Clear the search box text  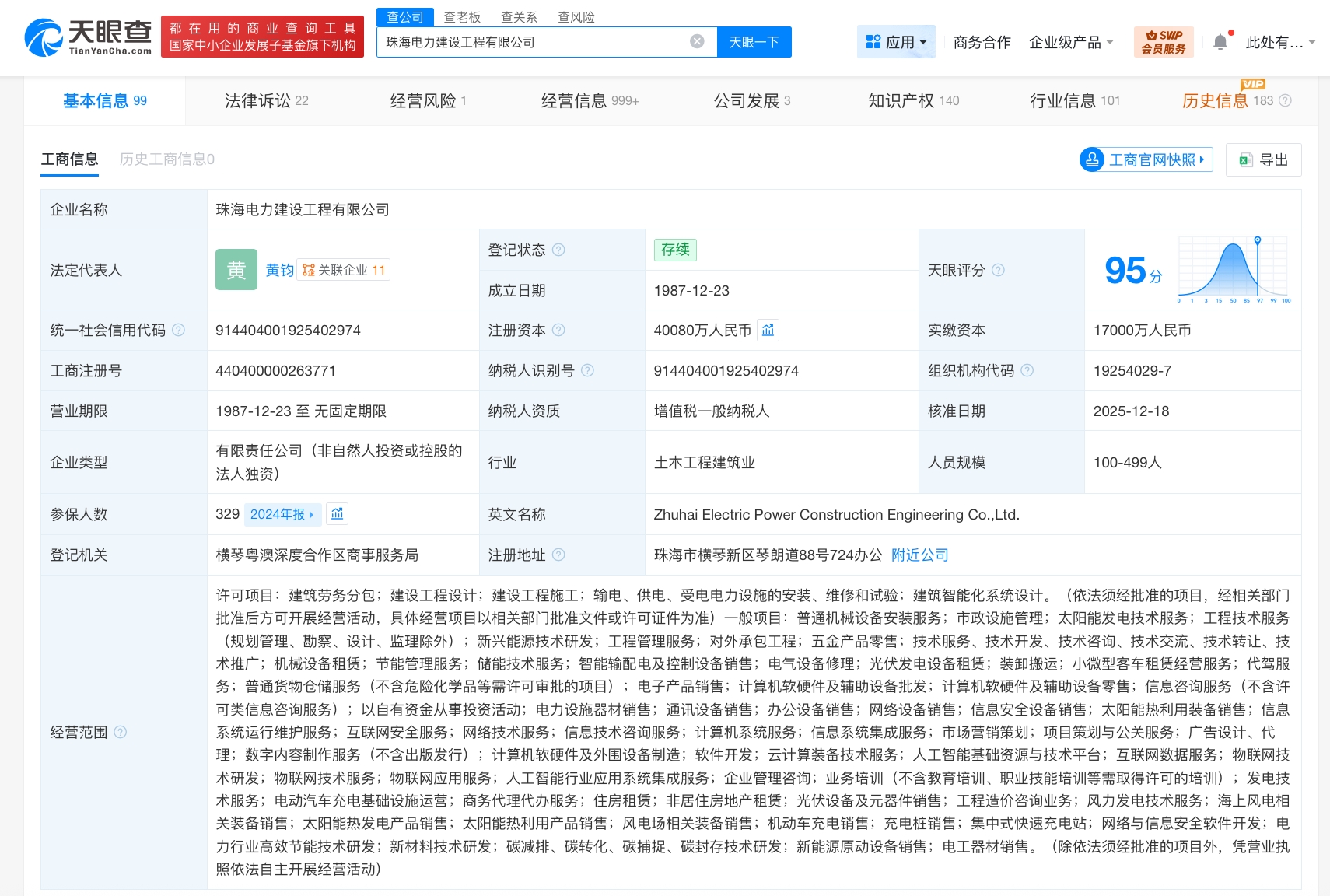(x=697, y=42)
